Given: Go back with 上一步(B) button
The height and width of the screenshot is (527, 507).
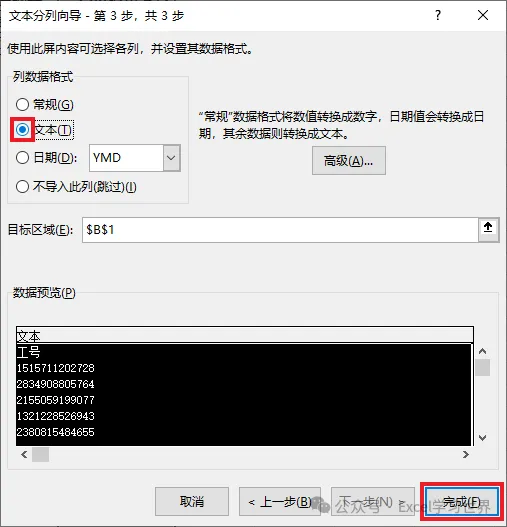Looking at the screenshot, I should coord(280,502).
